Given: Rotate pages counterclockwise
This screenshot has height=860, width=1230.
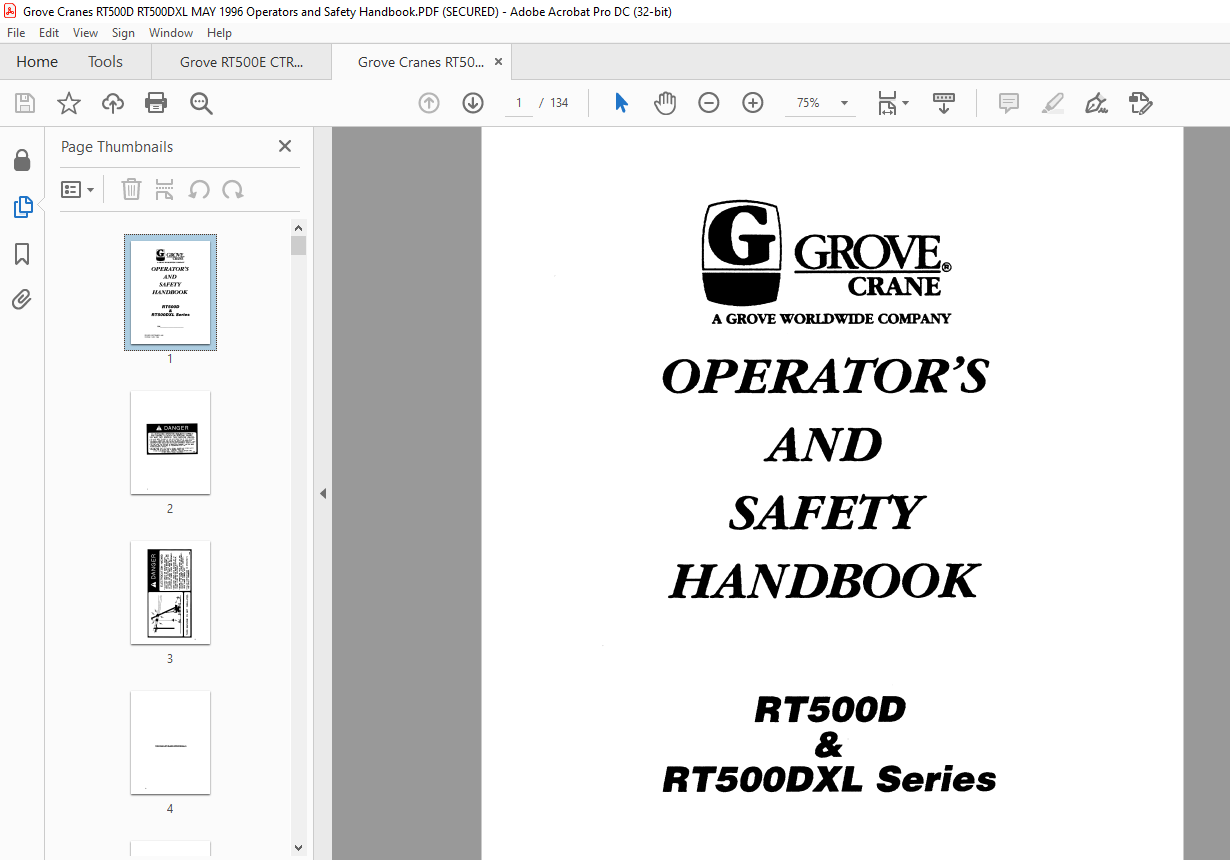Looking at the screenshot, I should tap(199, 189).
